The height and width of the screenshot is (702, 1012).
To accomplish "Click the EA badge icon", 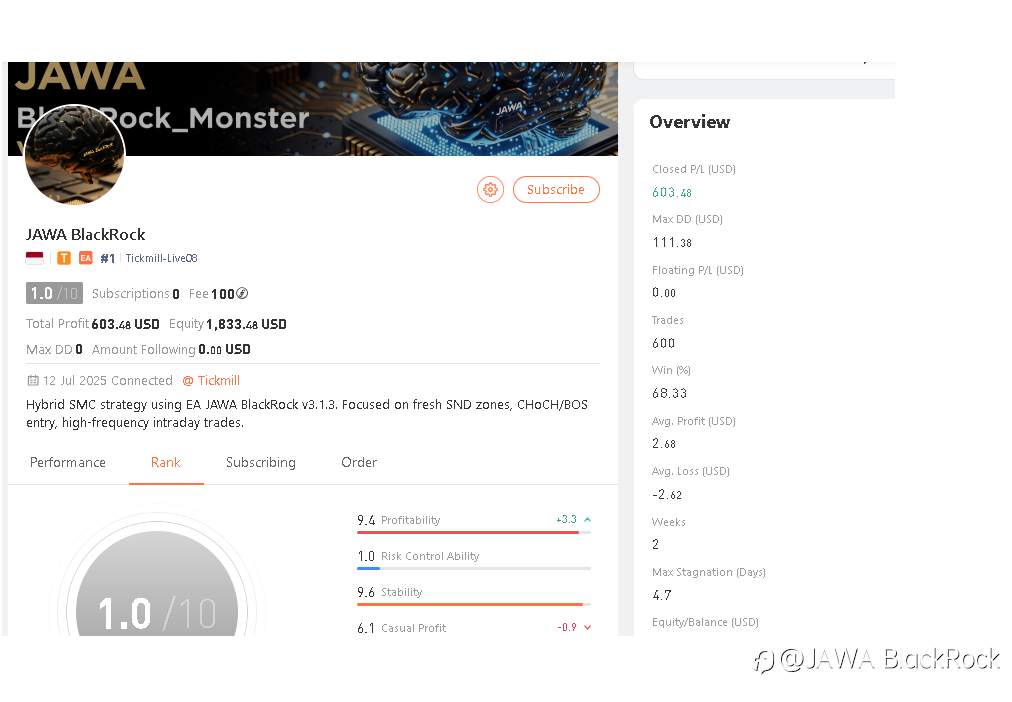I will coord(86,258).
